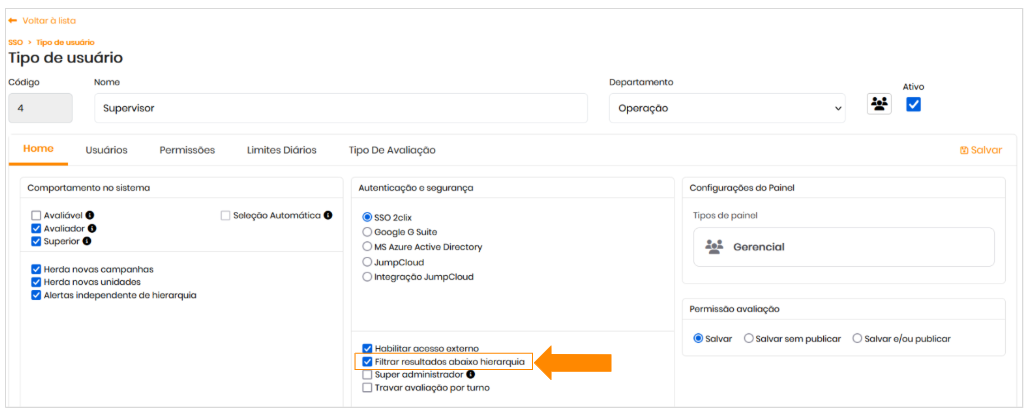Click the SSO breadcrumb link
Image resolution: width=1031 pixels, height=417 pixels.
pyautogui.click(x=15, y=42)
